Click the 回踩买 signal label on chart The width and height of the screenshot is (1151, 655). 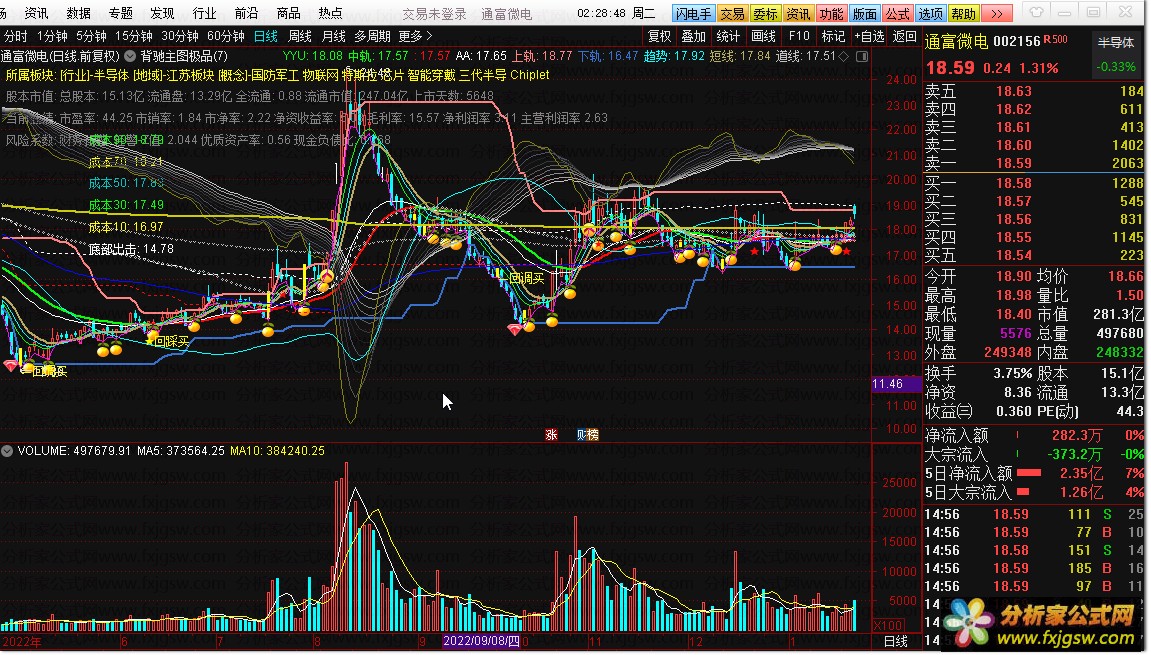click(171, 341)
